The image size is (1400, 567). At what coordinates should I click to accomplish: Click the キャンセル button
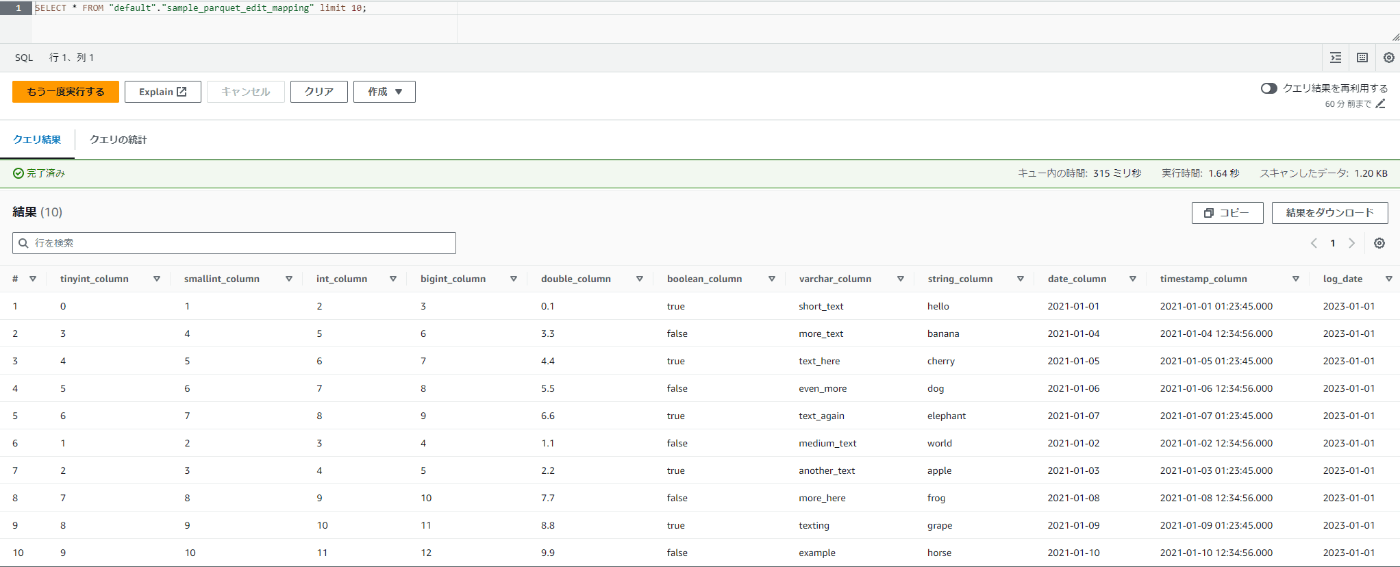[x=246, y=92]
